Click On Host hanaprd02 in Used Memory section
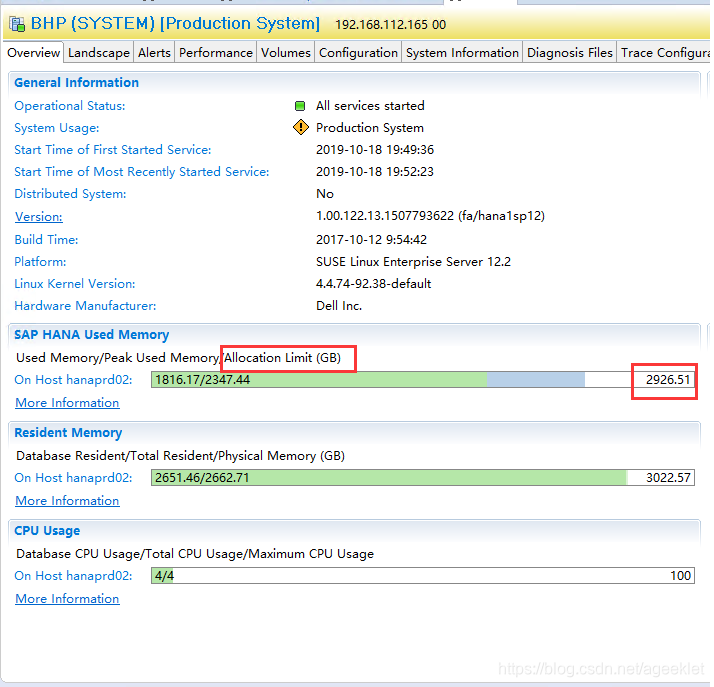Image resolution: width=714 pixels, height=687 pixels. click(x=73, y=380)
